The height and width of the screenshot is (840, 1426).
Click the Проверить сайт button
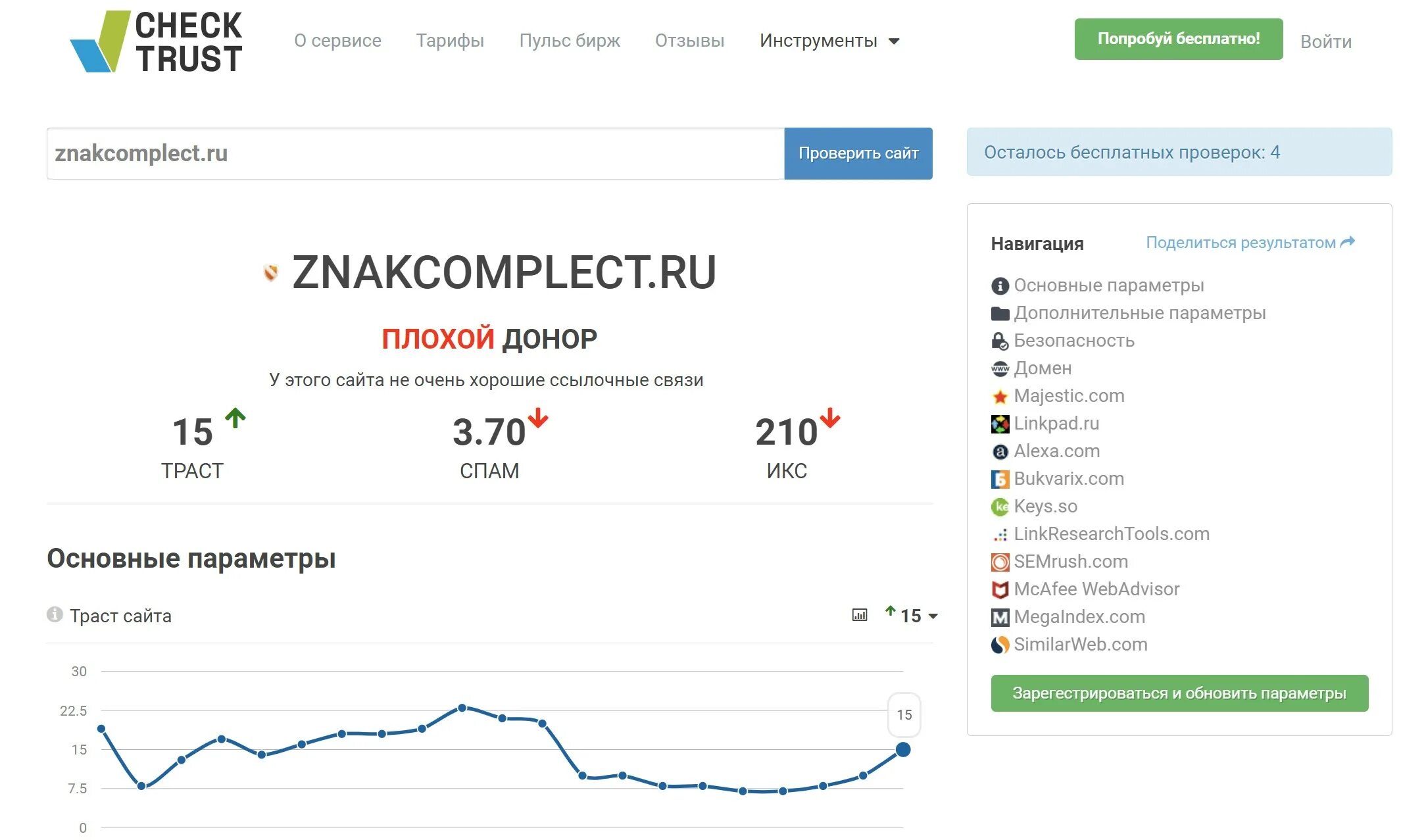click(858, 152)
